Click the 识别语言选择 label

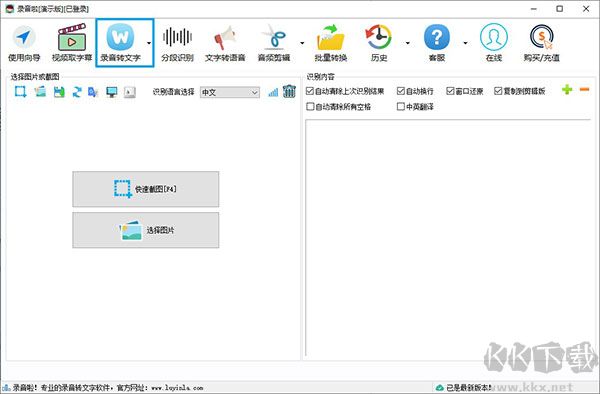(173, 92)
